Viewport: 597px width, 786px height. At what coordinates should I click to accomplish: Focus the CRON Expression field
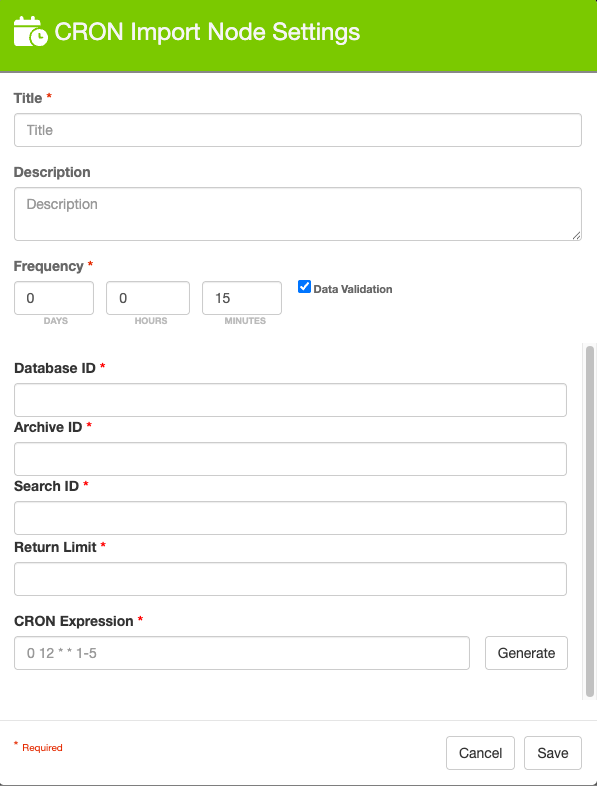tap(242, 653)
